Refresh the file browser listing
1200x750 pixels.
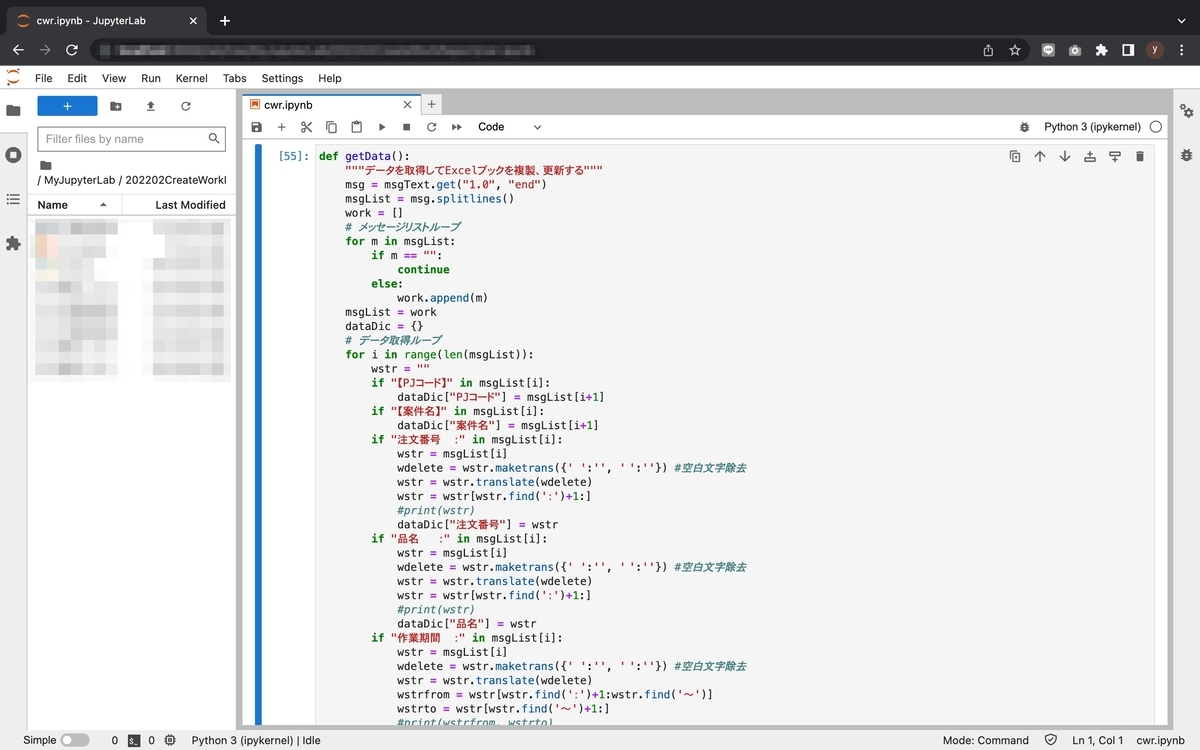coord(187,106)
